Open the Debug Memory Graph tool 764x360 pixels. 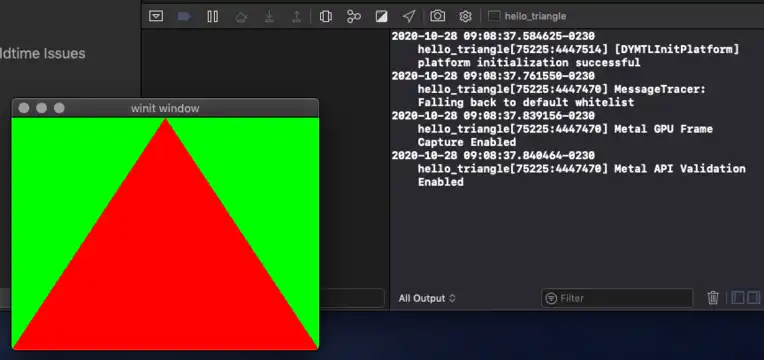point(354,17)
